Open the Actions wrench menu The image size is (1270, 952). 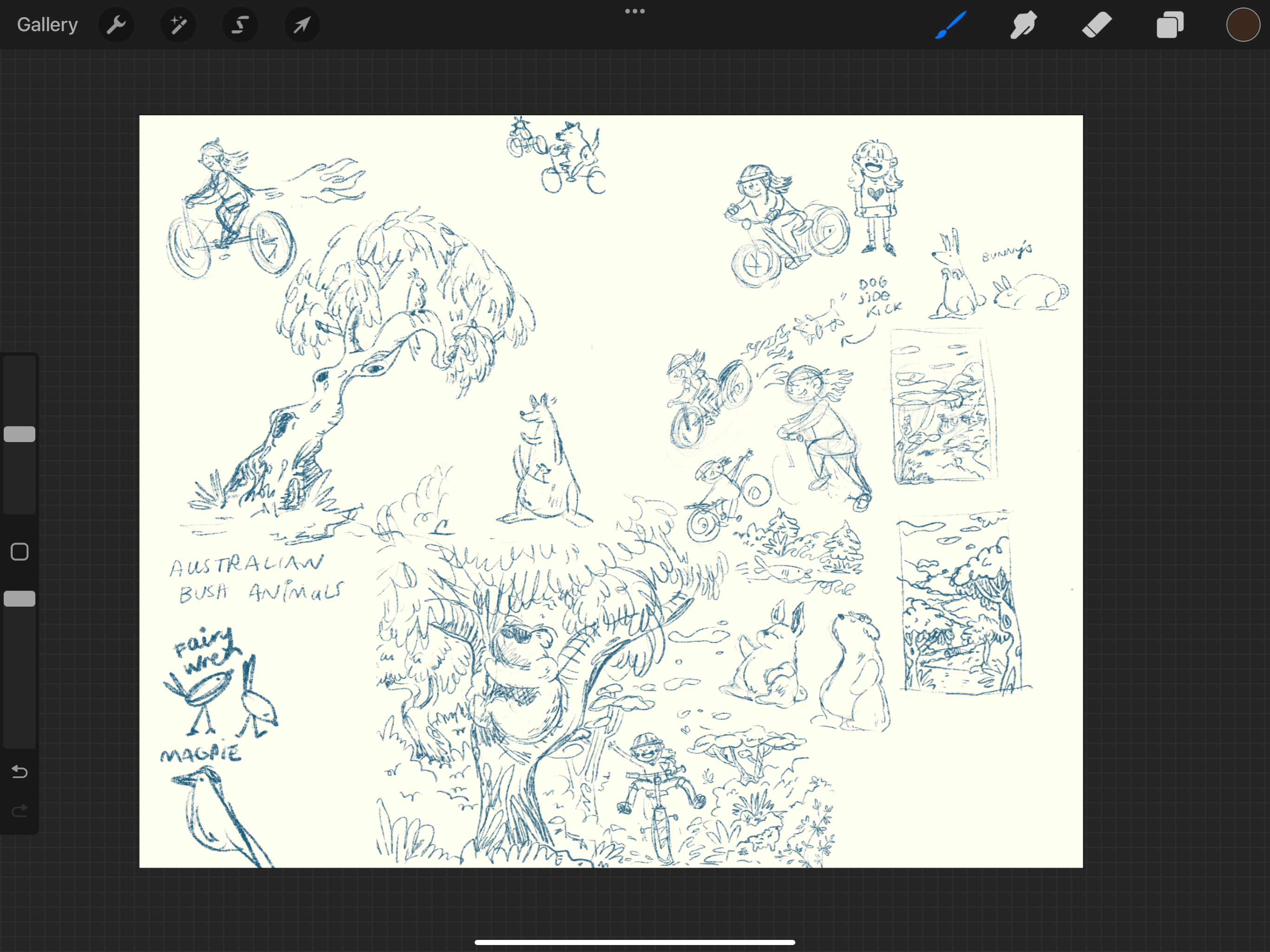coord(116,25)
